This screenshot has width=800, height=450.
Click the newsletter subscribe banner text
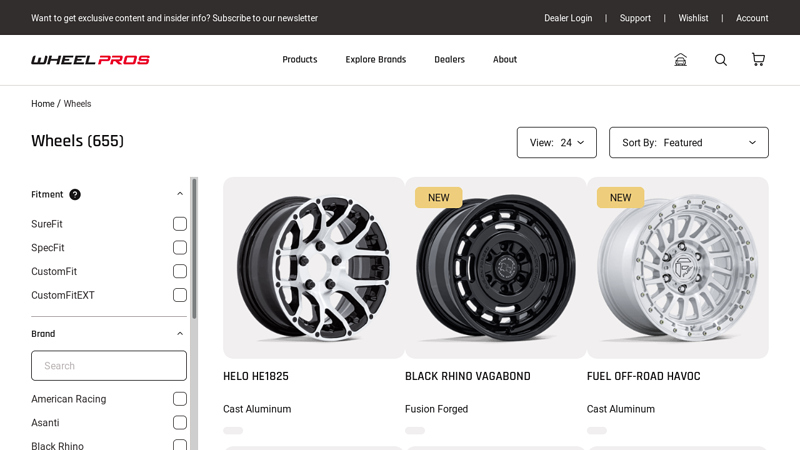click(x=174, y=18)
